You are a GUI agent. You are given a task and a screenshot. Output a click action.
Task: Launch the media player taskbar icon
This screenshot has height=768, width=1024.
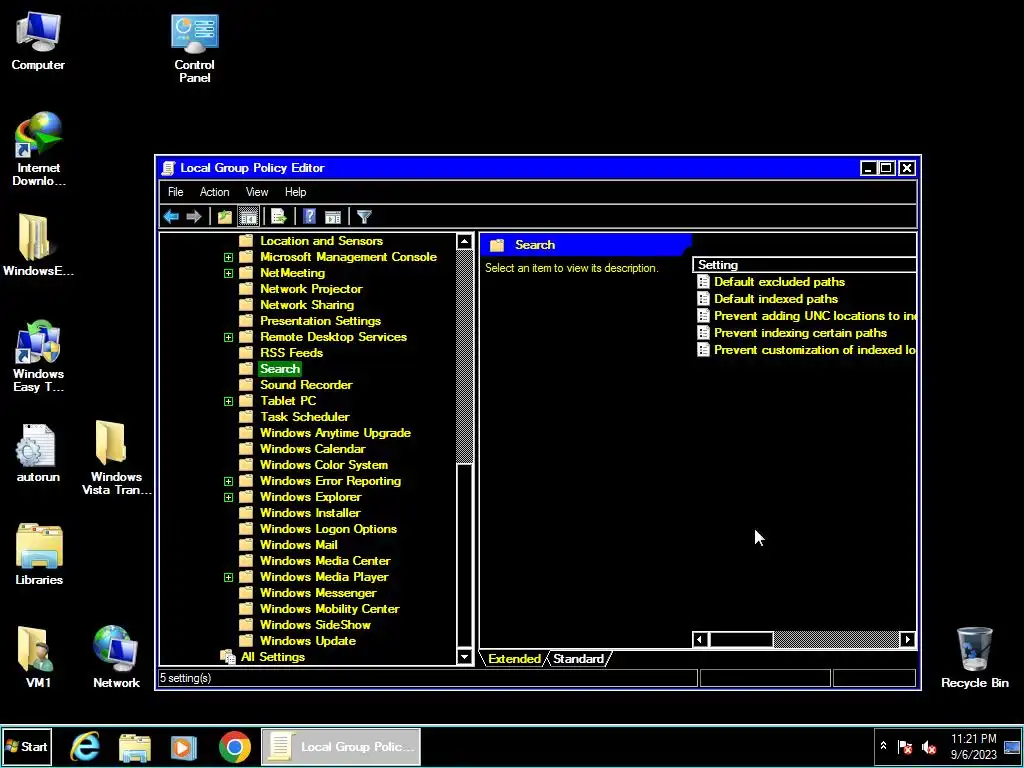pos(184,746)
